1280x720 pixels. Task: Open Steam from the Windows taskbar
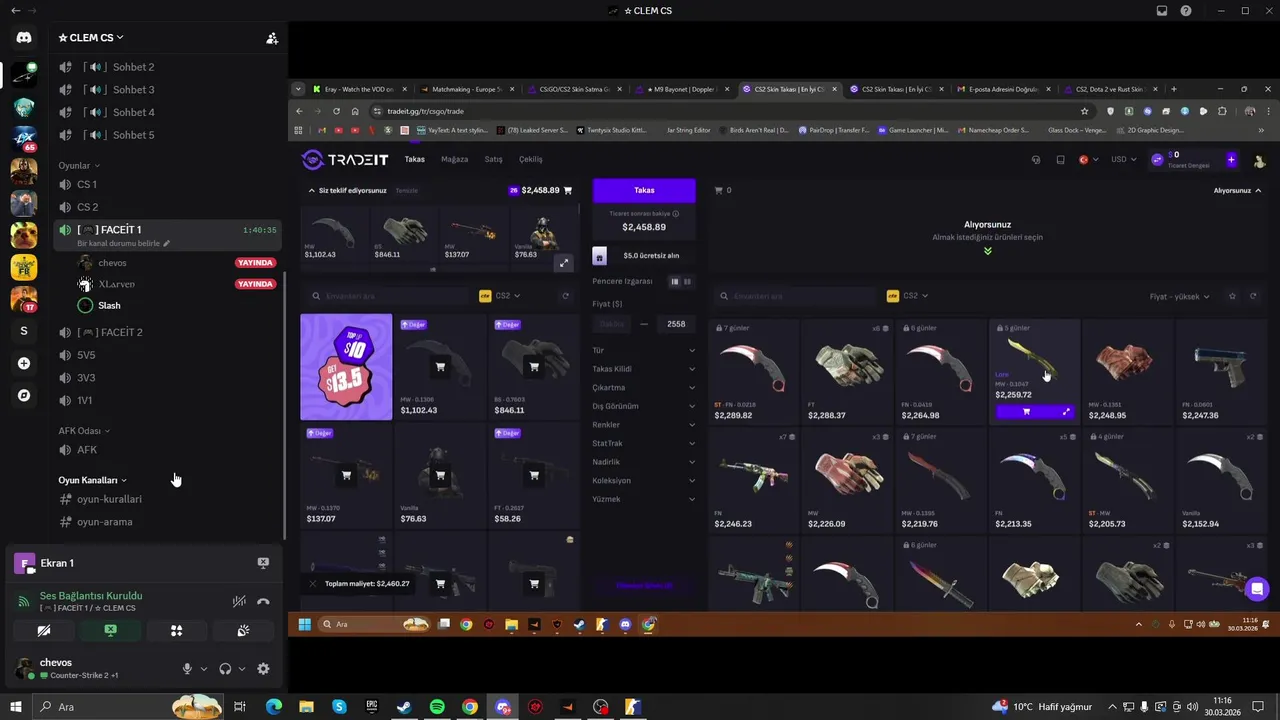coord(404,707)
